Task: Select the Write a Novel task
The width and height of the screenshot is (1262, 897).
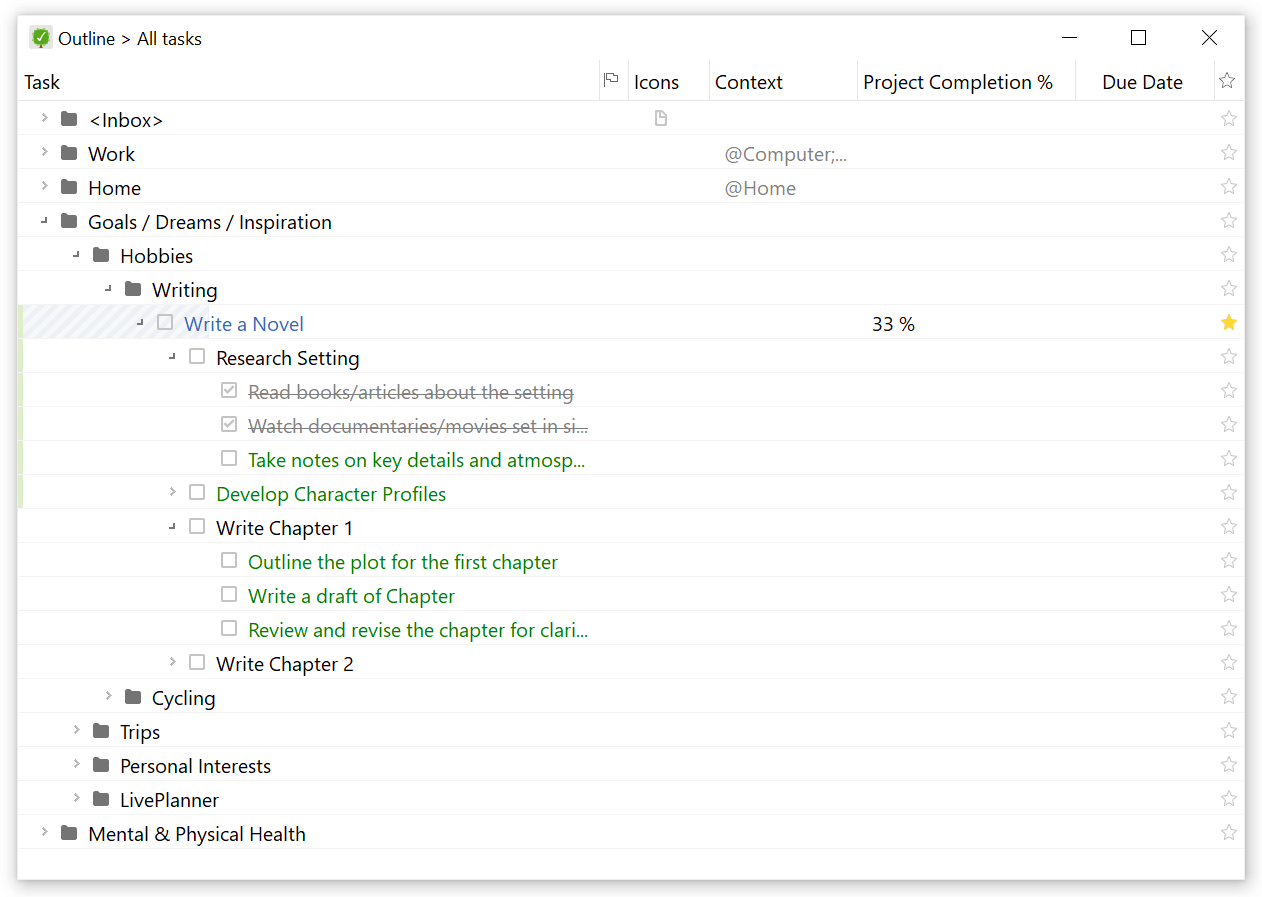Action: pos(243,323)
